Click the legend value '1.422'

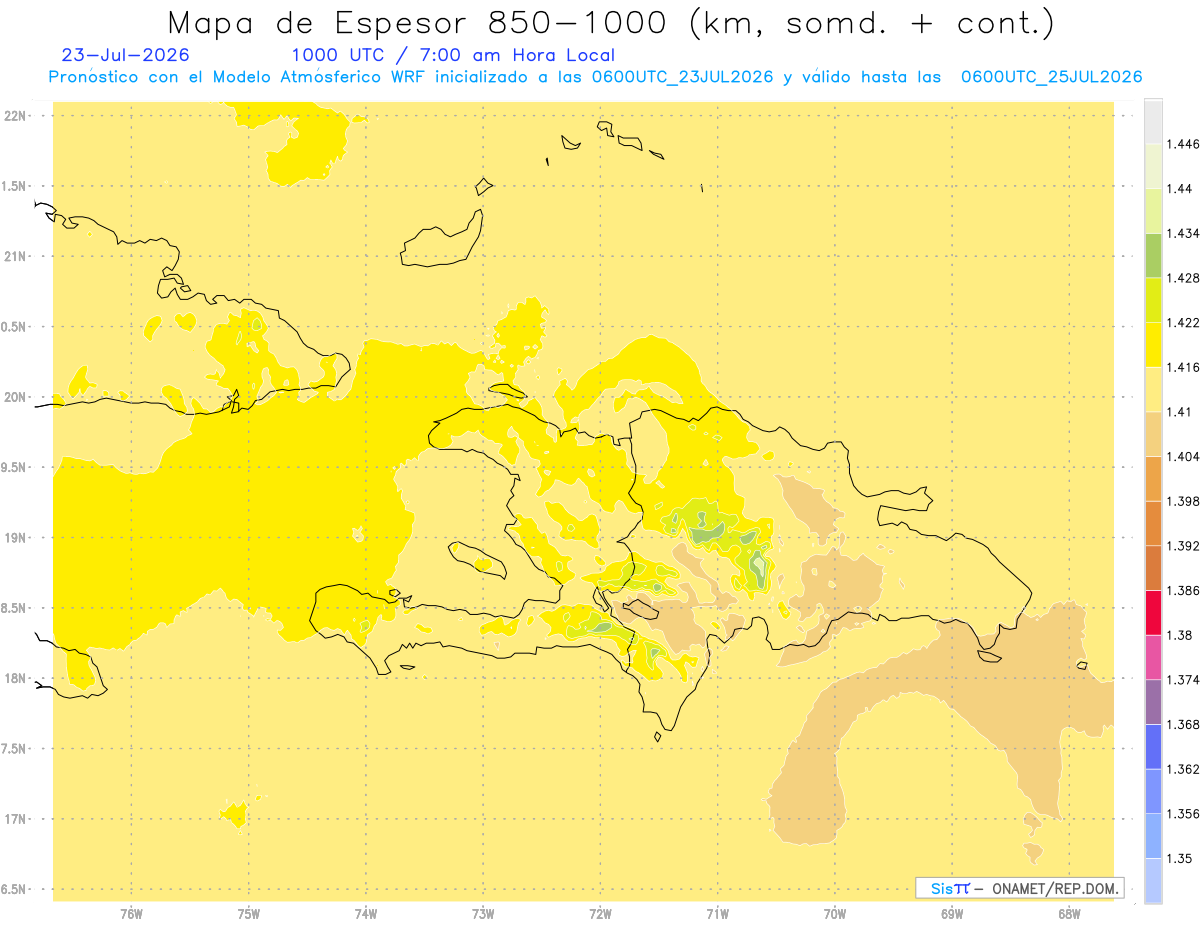(x=1182, y=323)
